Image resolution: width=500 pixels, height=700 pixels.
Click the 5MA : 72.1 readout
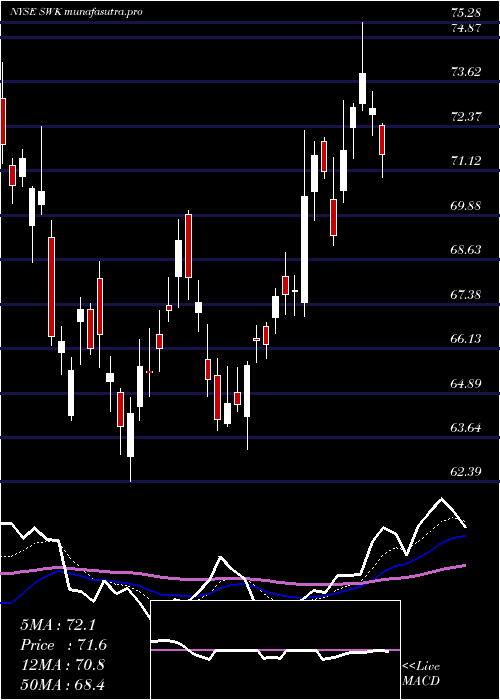(x=58, y=625)
